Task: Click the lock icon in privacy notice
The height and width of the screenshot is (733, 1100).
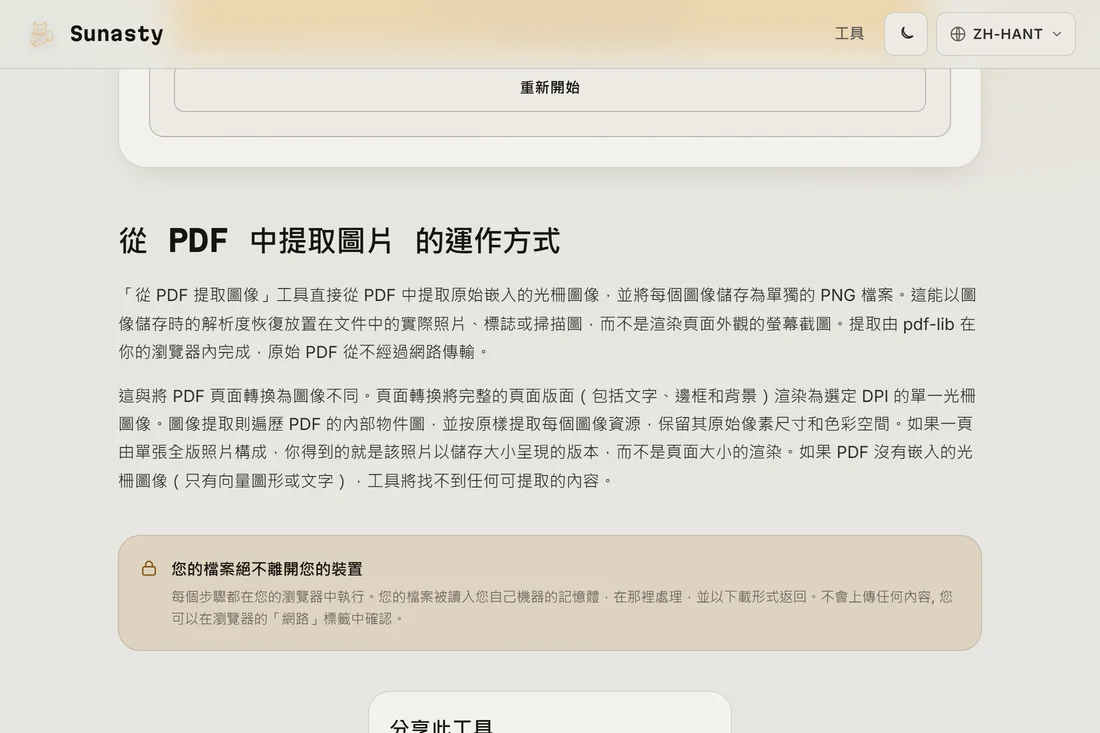Action: pos(149,568)
